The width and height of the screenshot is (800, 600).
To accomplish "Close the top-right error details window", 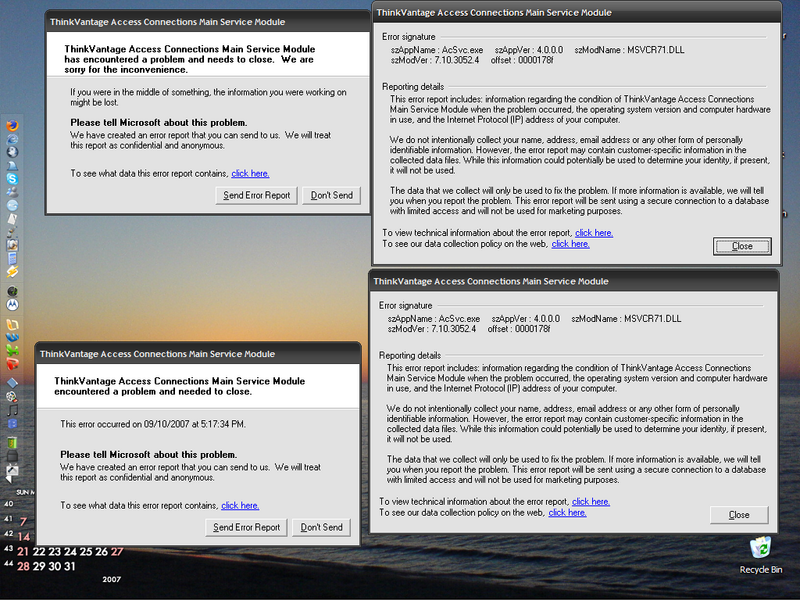I will [x=742, y=246].
